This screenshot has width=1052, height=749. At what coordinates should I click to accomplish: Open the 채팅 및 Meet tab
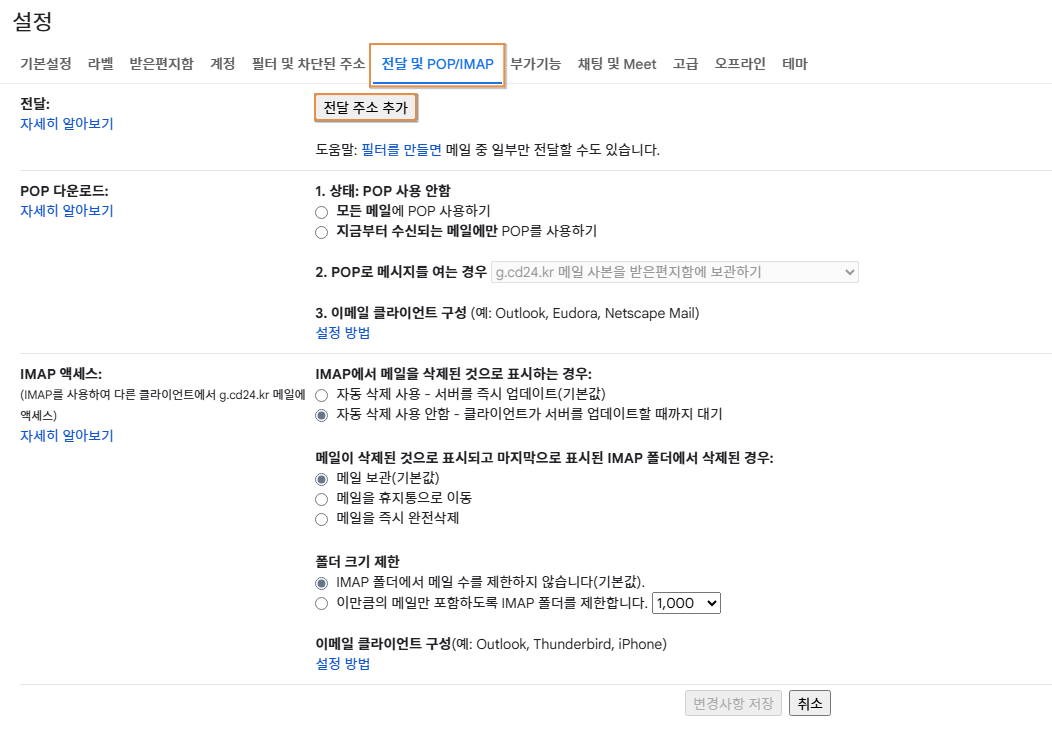pos(617,64)
